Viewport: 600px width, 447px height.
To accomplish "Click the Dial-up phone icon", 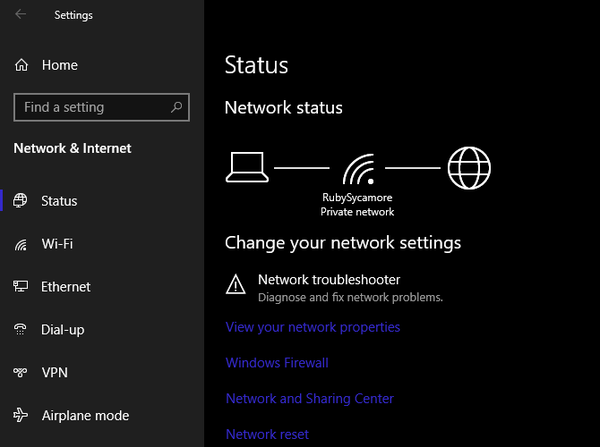I will coord(21,330).
